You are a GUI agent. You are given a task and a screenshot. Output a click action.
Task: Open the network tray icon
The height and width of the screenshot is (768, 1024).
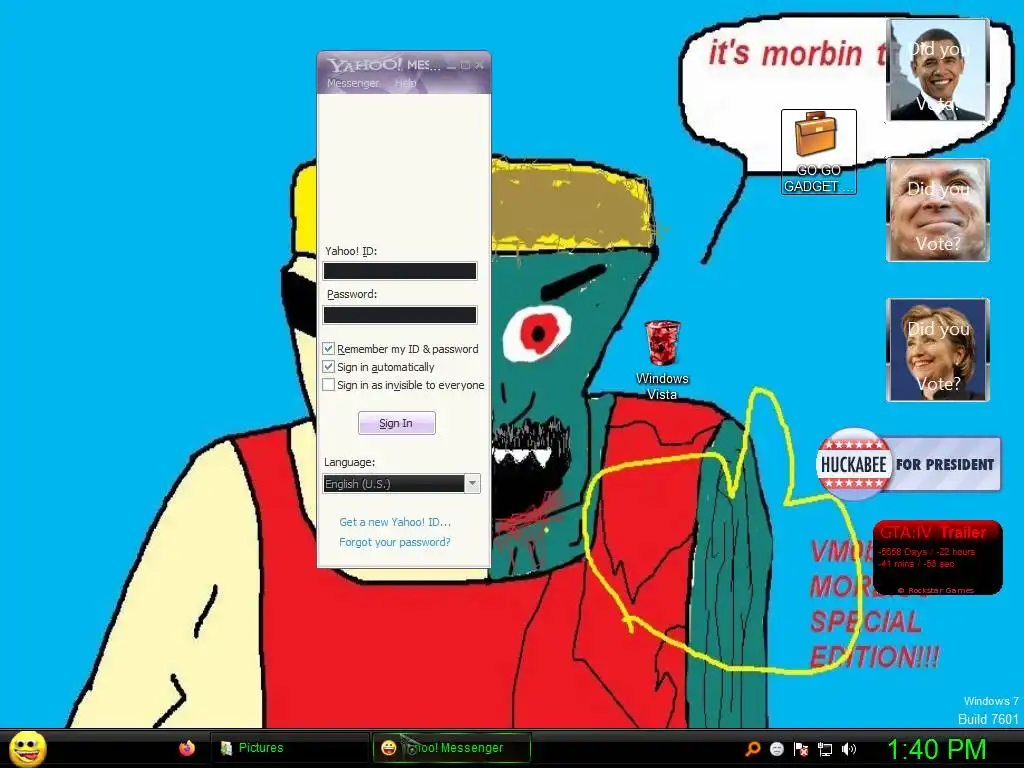tap(825, 749)
